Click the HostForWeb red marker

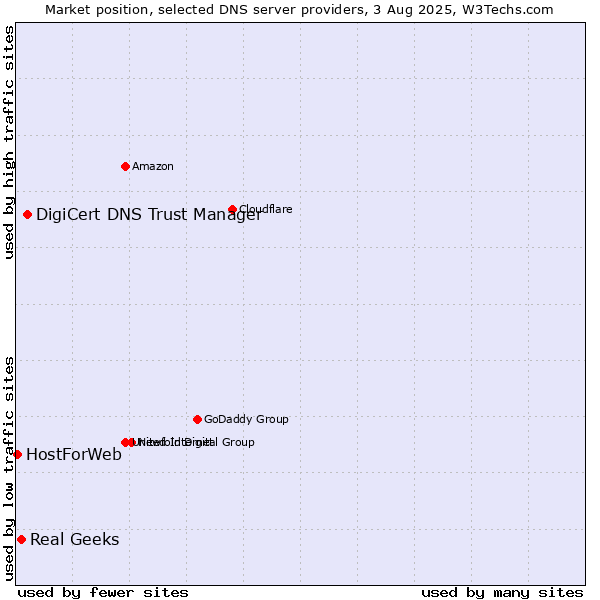[17, 455]
